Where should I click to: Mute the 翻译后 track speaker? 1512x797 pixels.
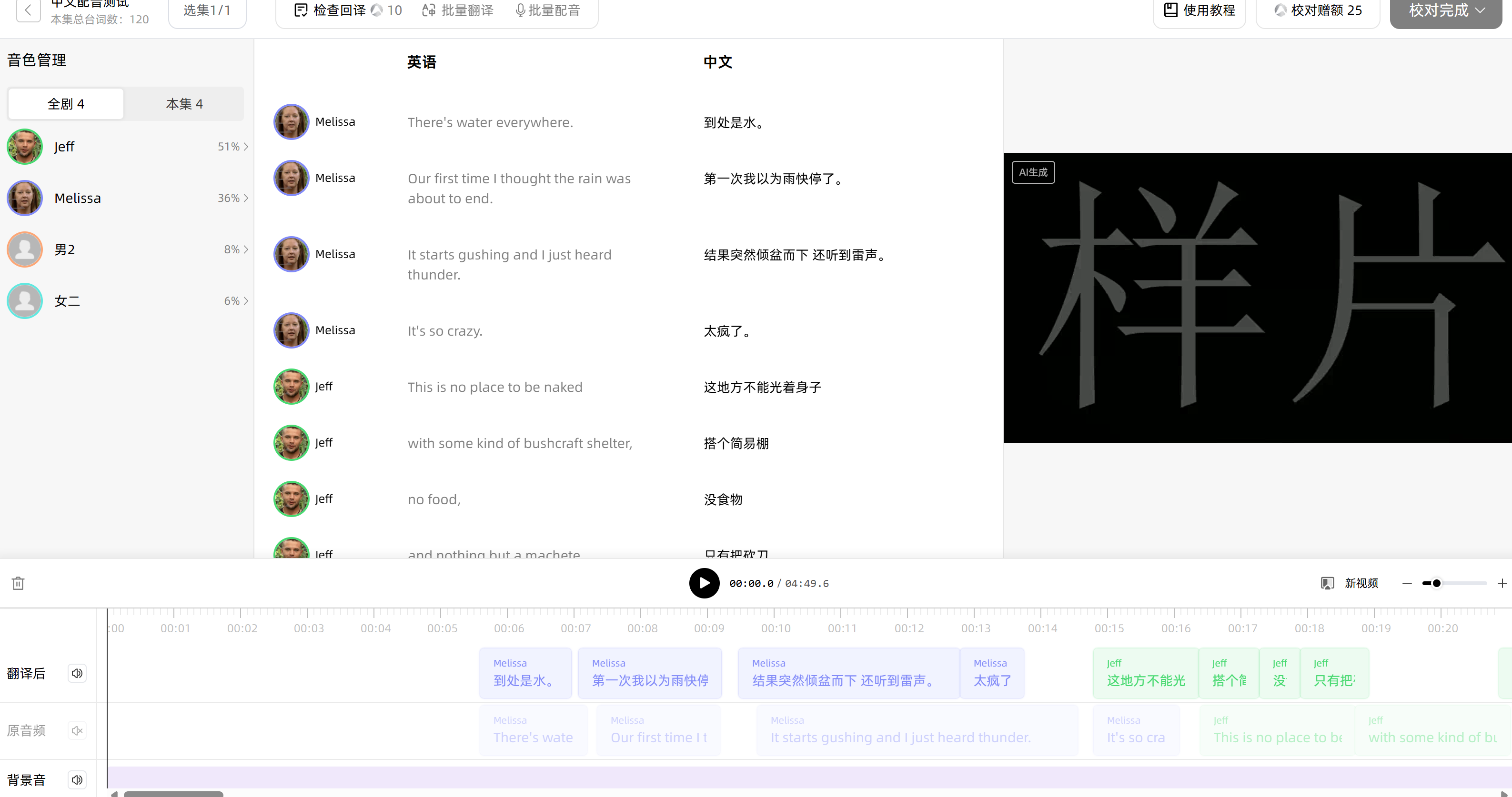tap(77, 673)
